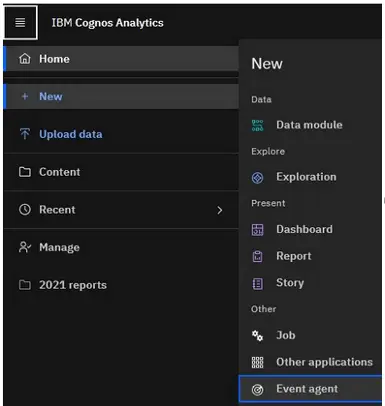
Task: Click the Event agent target icon
Action: pos(257,389)
